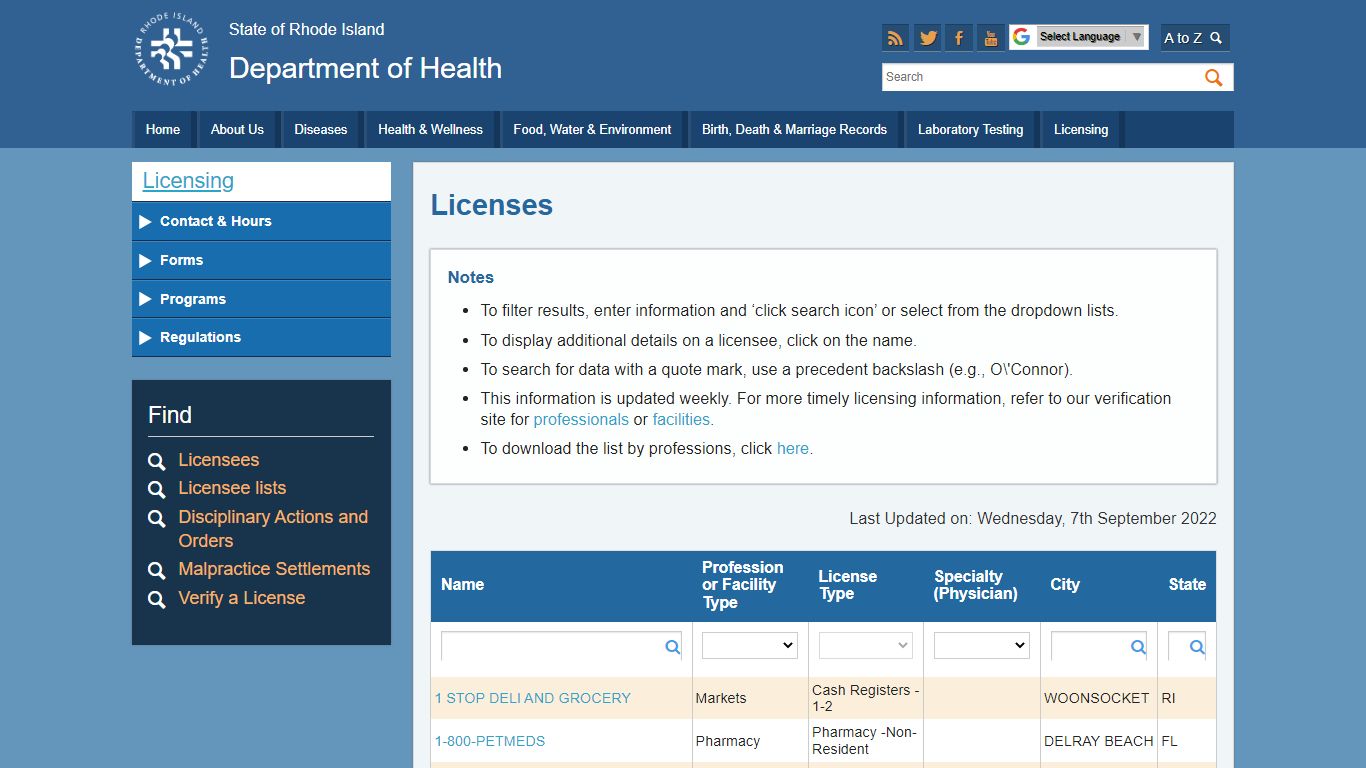Open the 1-800-PETMEDS licensee details

(x=490, y=741)
